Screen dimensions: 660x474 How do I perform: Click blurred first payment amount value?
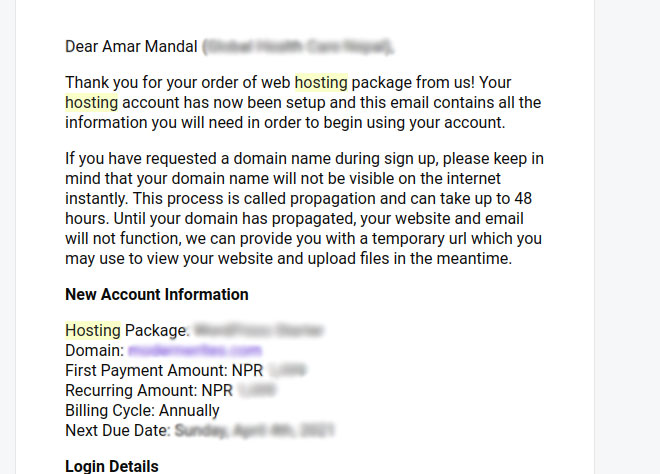287,370
